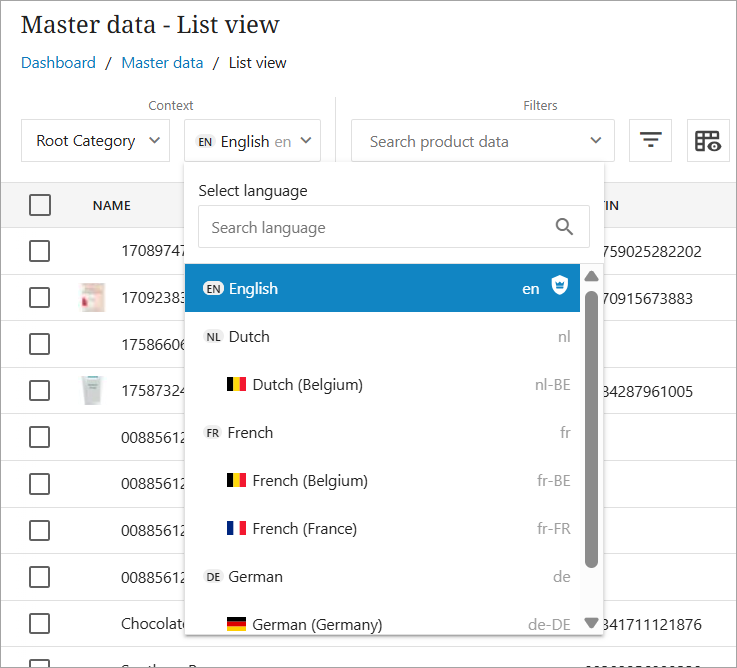737x668 pixels.
Task: Open the Master data breadcrumb link
Action: (162, 63)
